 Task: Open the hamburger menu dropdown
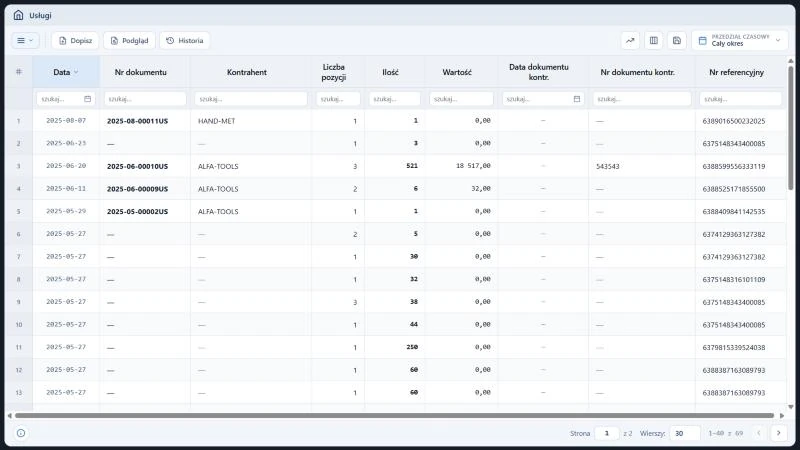(x=25, y=40)
